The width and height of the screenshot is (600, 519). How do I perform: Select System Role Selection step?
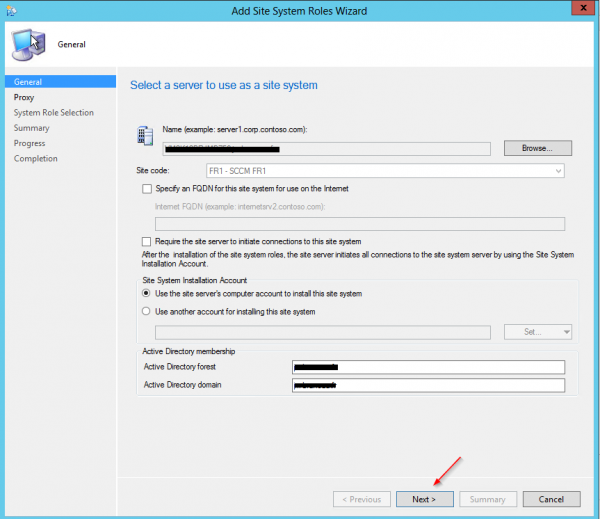click(54, 113)
